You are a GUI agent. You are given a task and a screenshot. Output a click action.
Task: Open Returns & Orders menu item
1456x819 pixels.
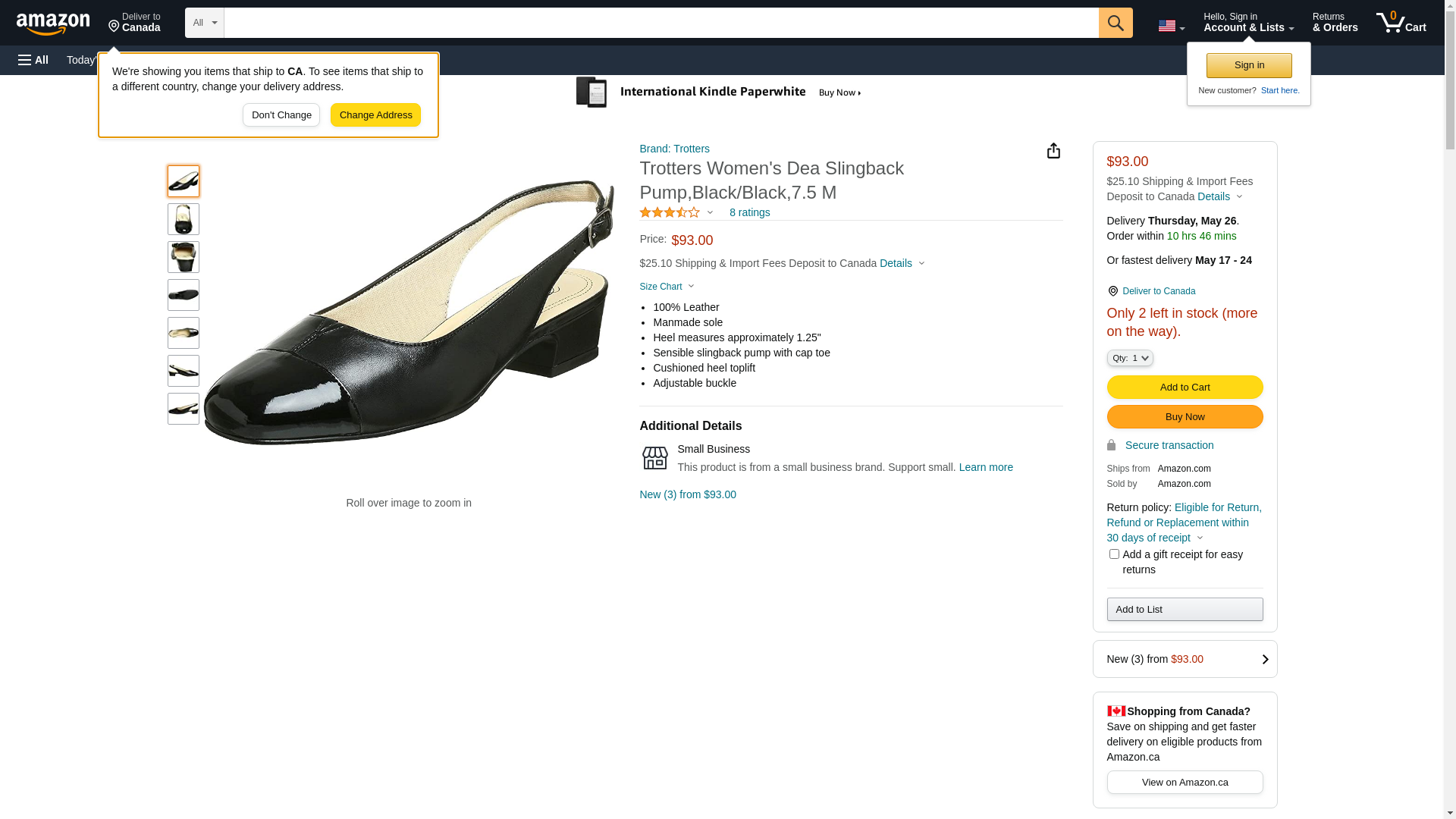[x=1334, y=23]
